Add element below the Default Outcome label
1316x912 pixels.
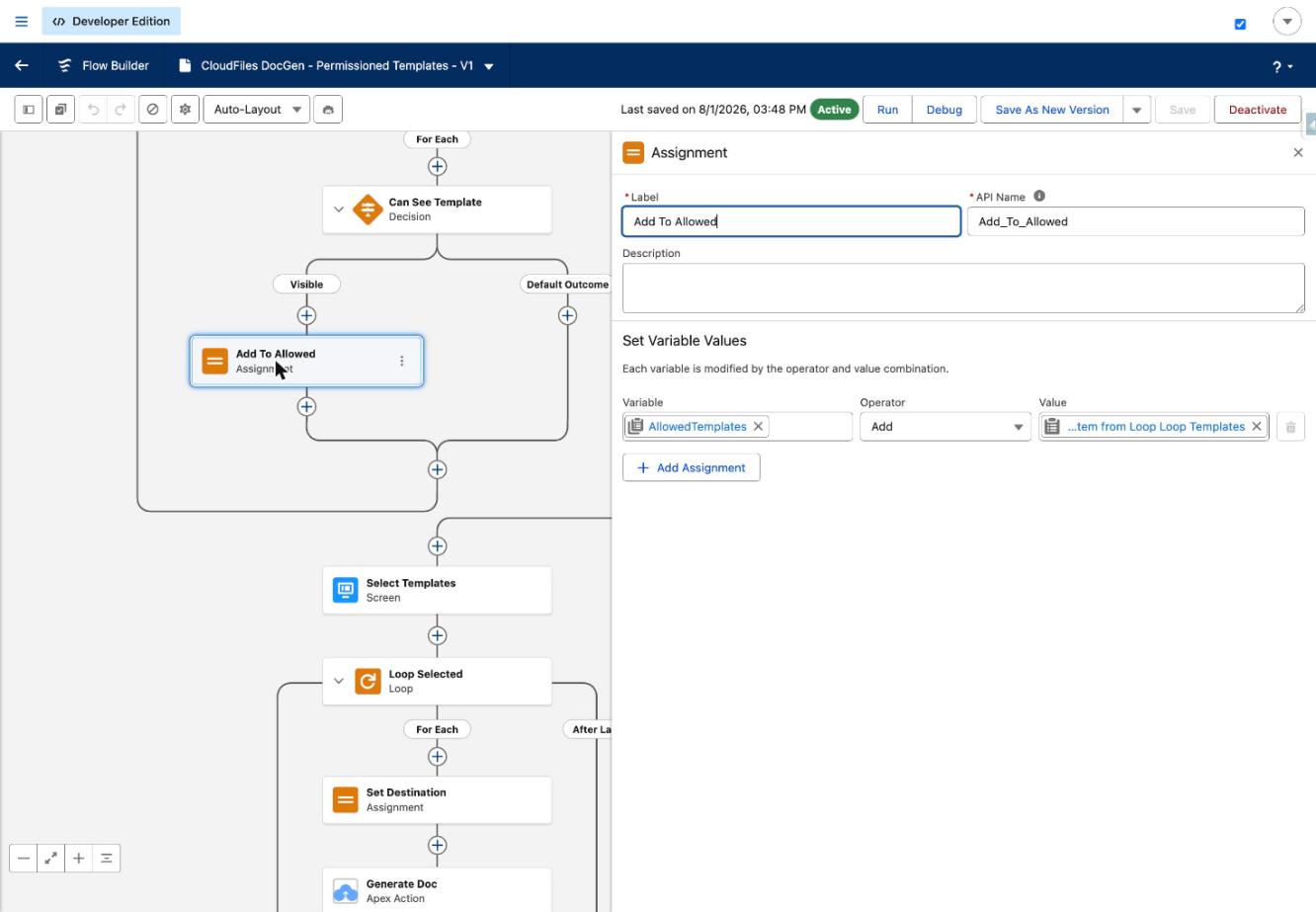(x=567, y=315)
